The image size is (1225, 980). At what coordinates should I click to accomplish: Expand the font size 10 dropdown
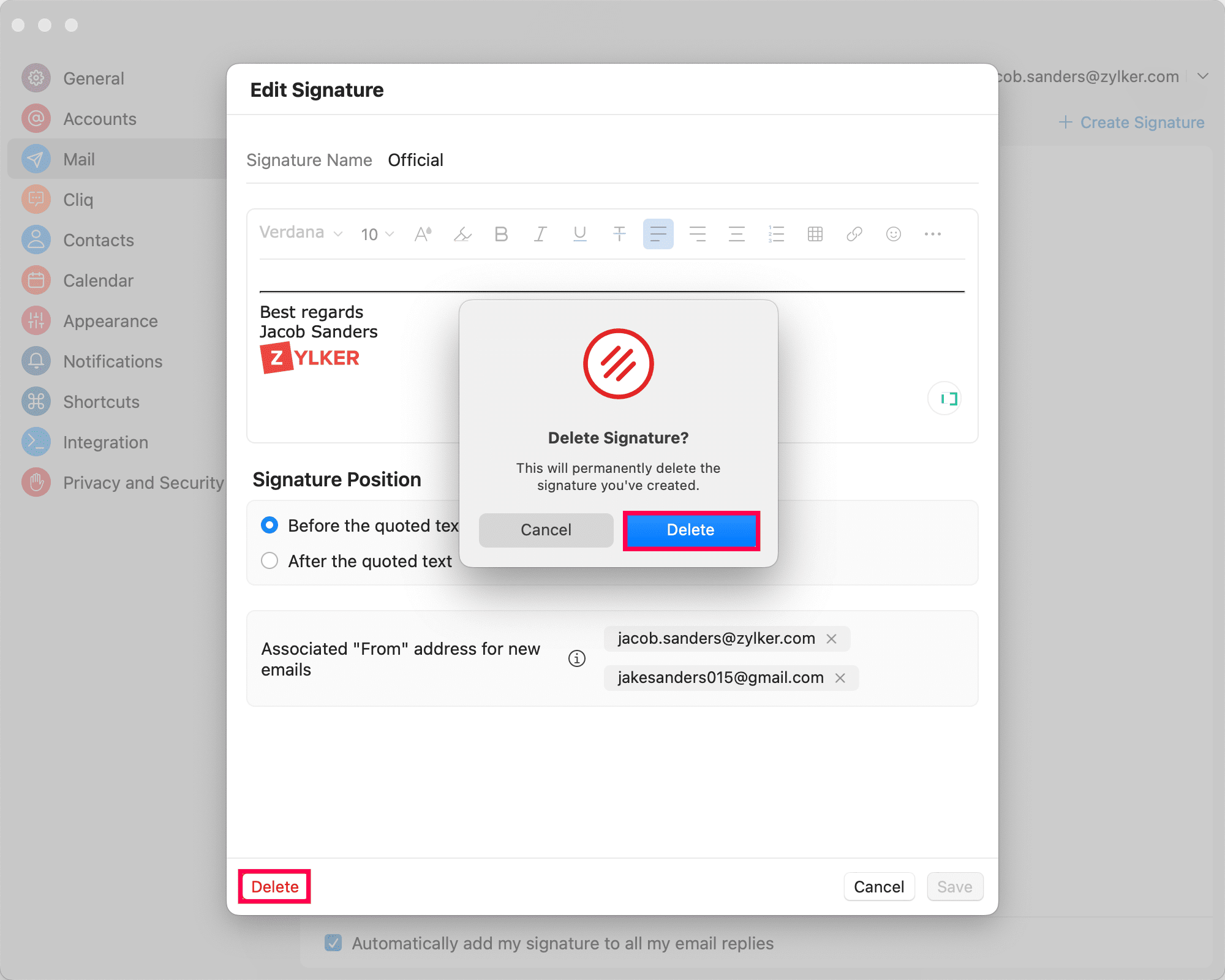(377, 234)
